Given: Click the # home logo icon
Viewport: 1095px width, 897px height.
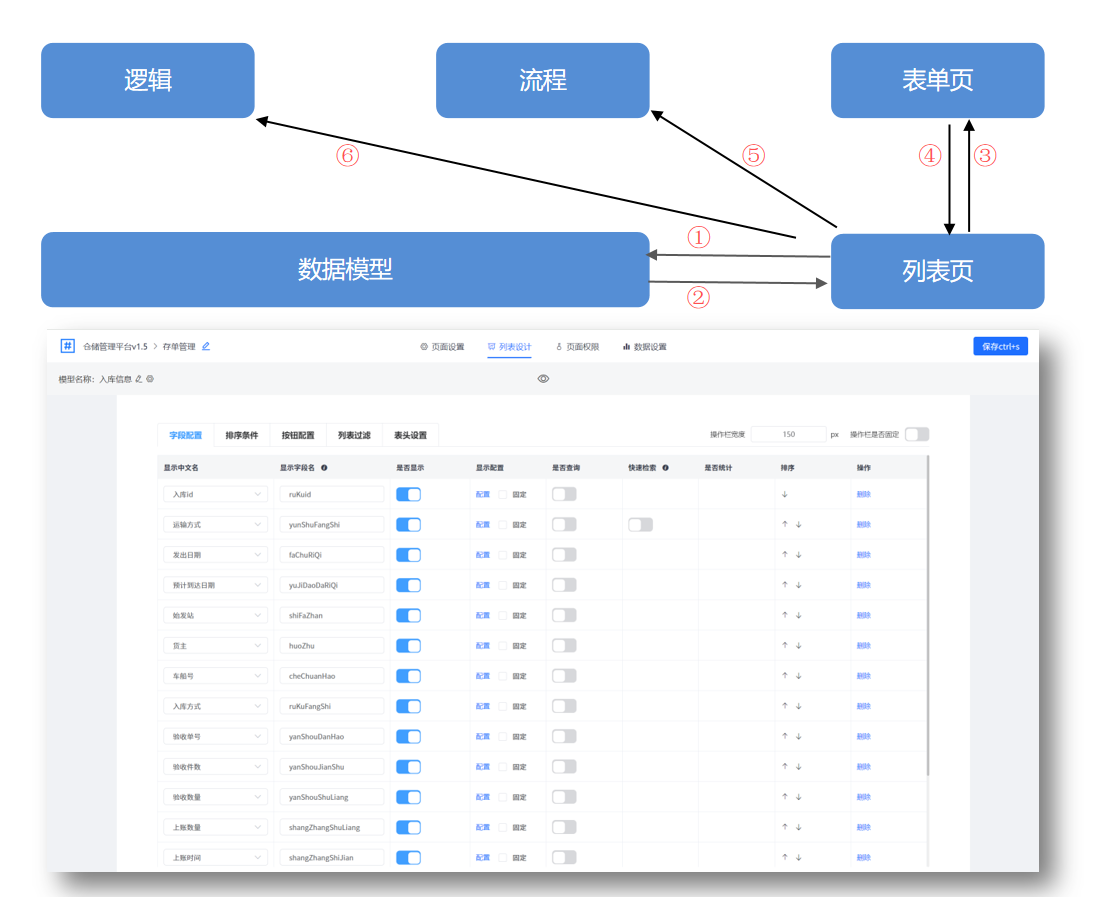Looking at the screenshot, I should [68, 346].
